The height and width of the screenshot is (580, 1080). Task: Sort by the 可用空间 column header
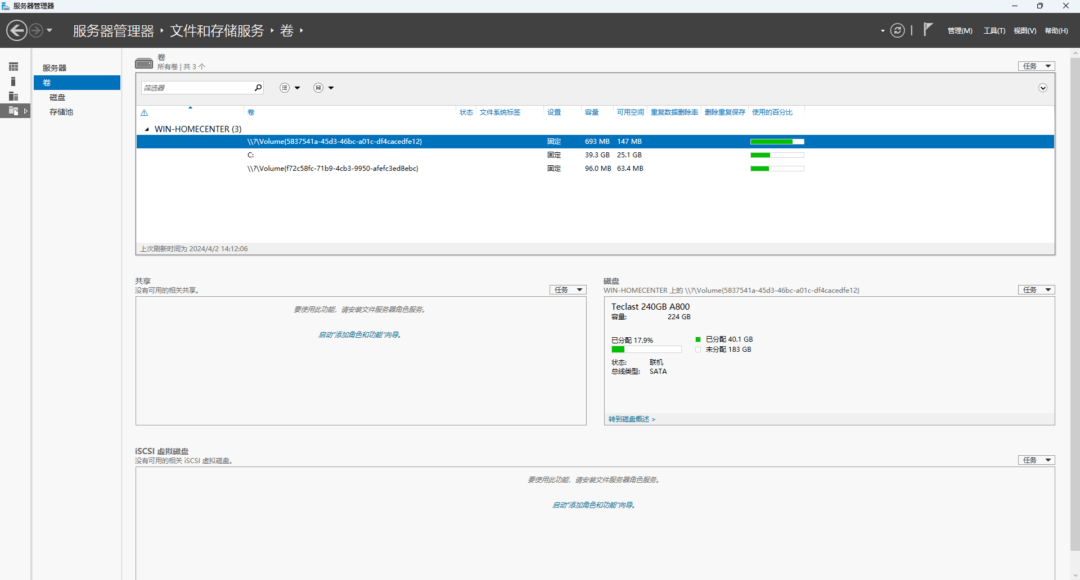click(630, 112)
